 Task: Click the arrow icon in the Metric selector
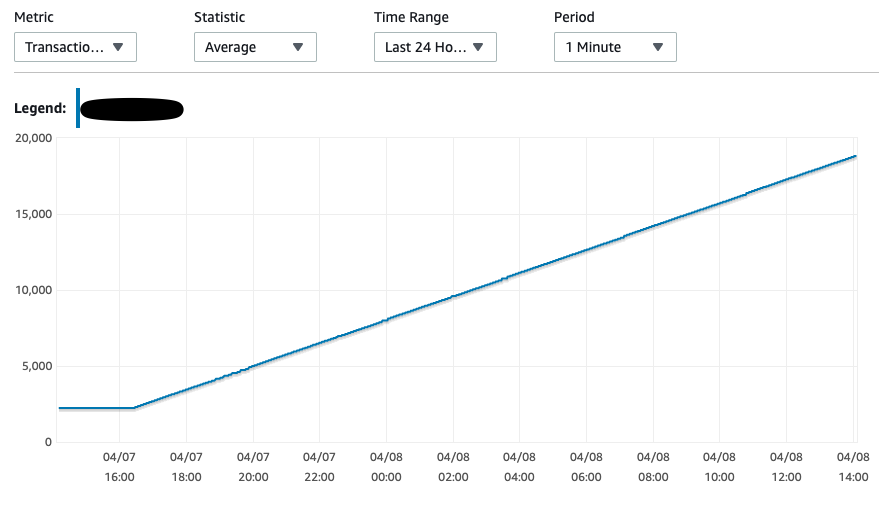pos(118,47)
